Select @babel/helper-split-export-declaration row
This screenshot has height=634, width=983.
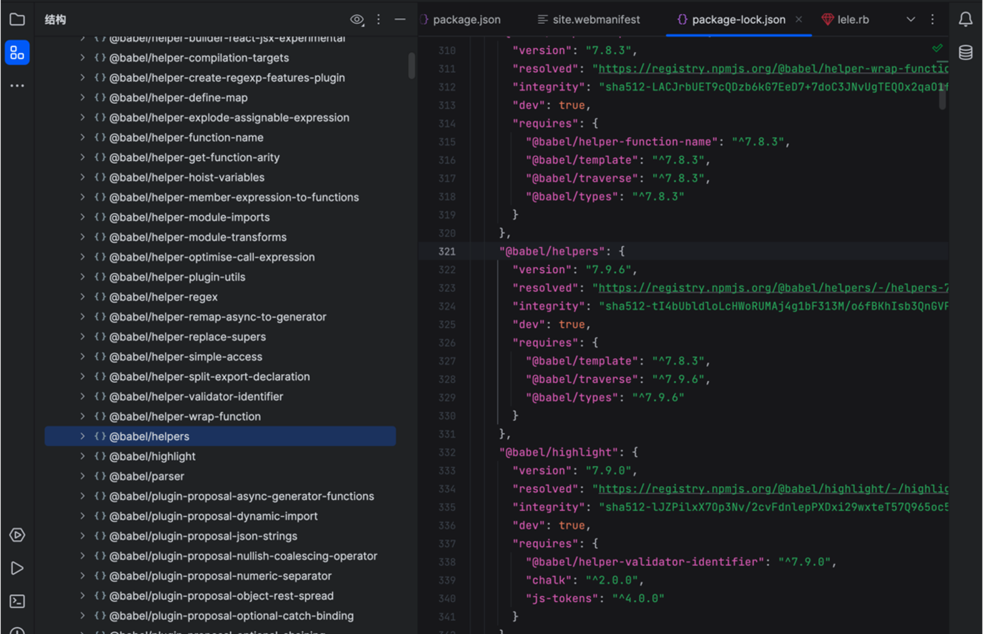point(220,376)
